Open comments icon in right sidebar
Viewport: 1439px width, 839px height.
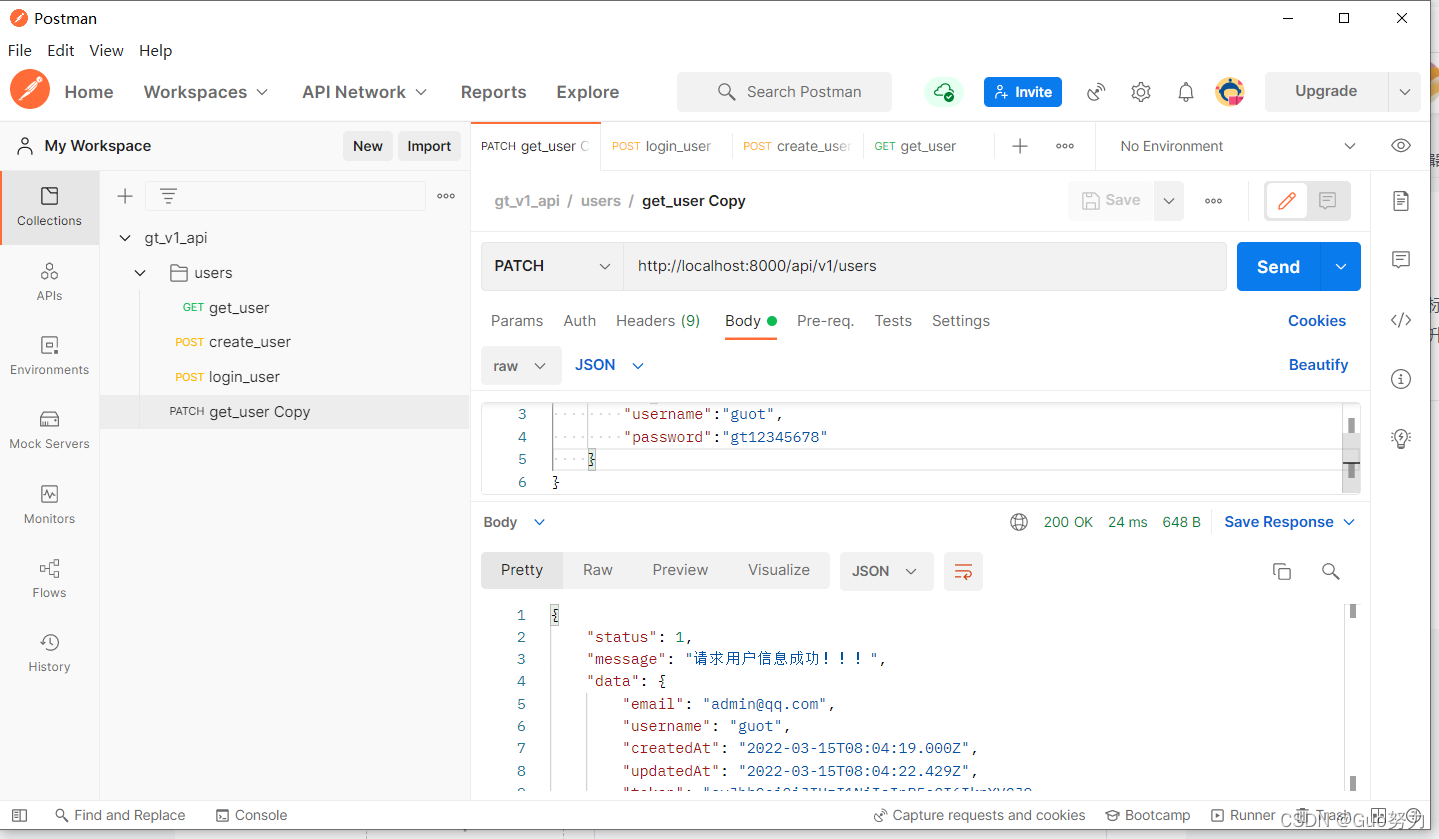[x=1401, y=260]
